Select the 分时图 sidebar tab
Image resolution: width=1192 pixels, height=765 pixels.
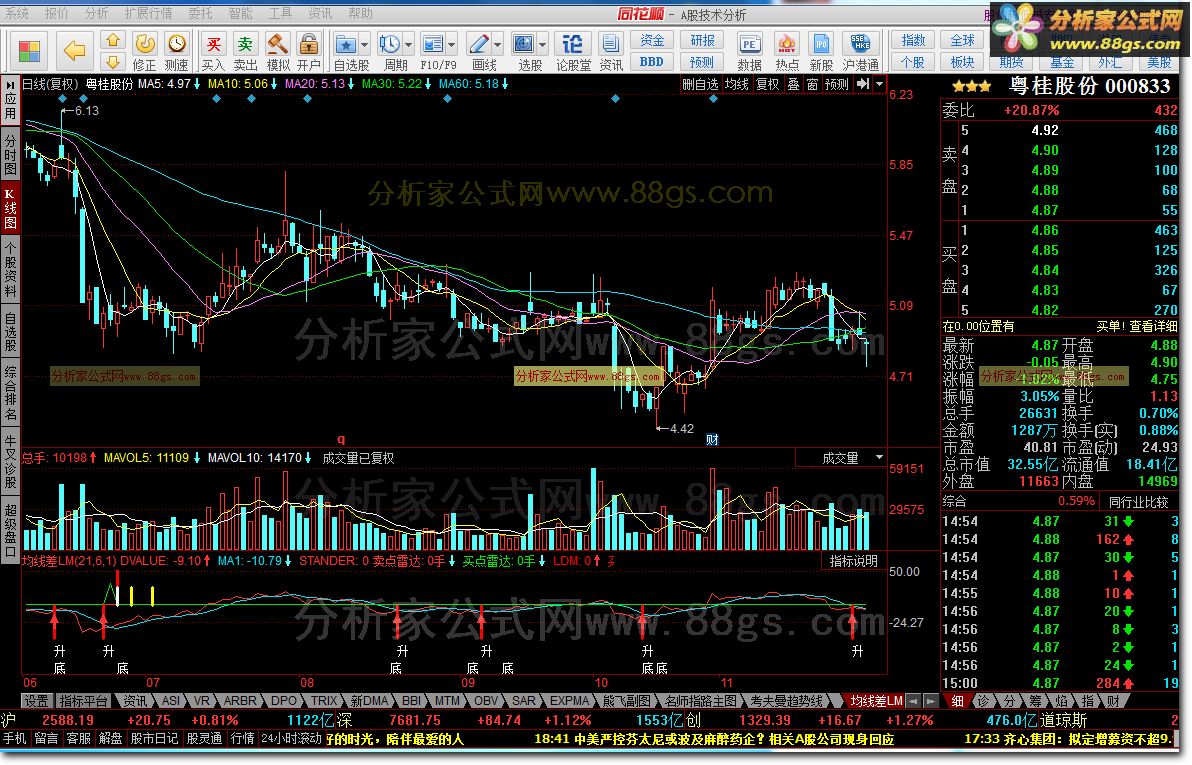click(11, 154)
